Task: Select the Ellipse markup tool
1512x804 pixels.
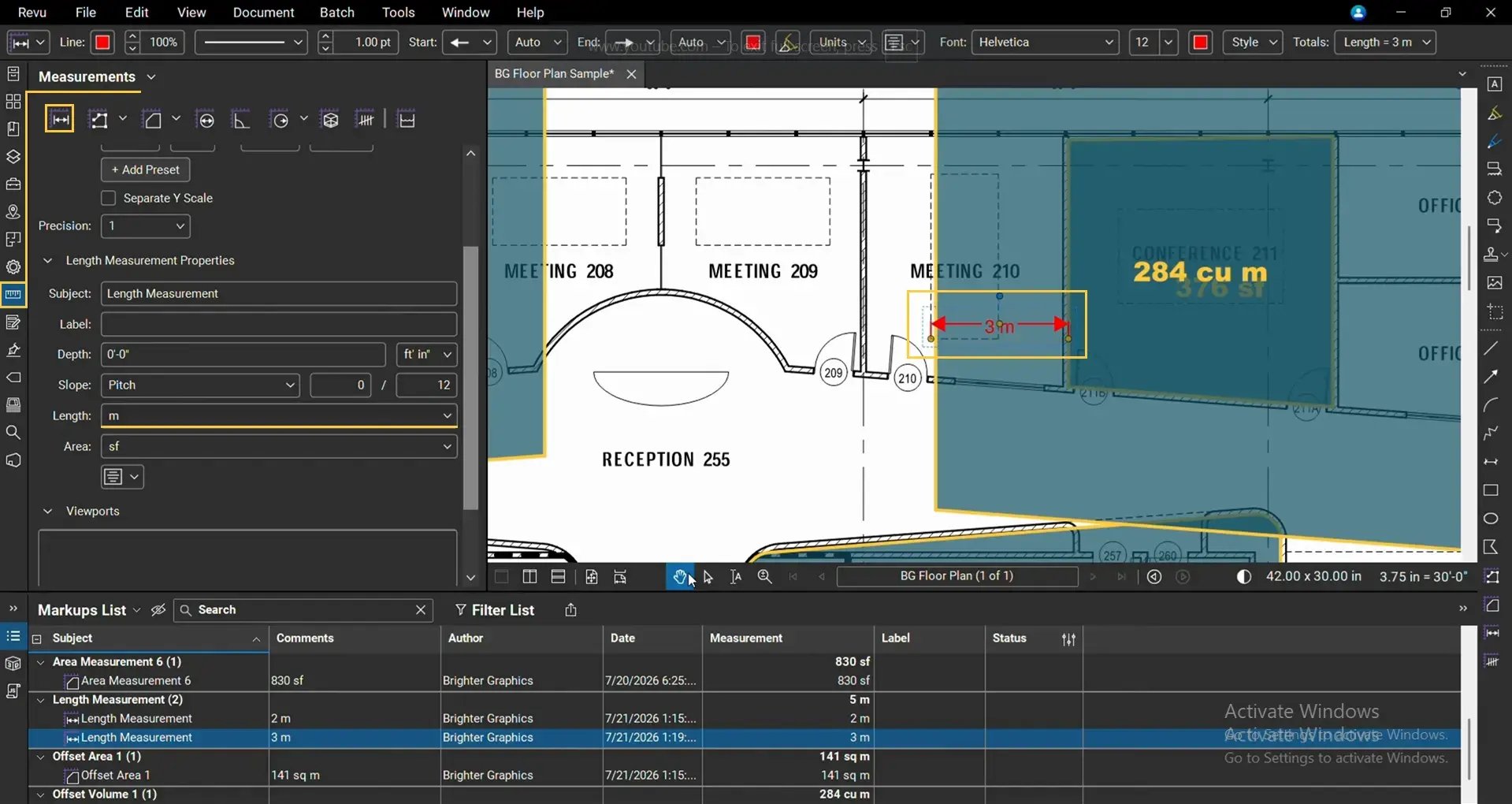Action: (1491, 519)
